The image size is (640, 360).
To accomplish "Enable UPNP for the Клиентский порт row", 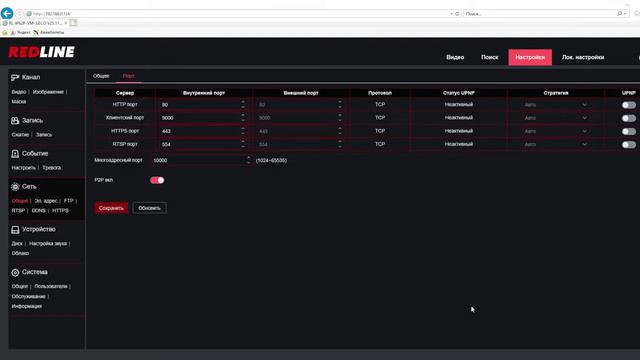I will (x=629, y=118).
